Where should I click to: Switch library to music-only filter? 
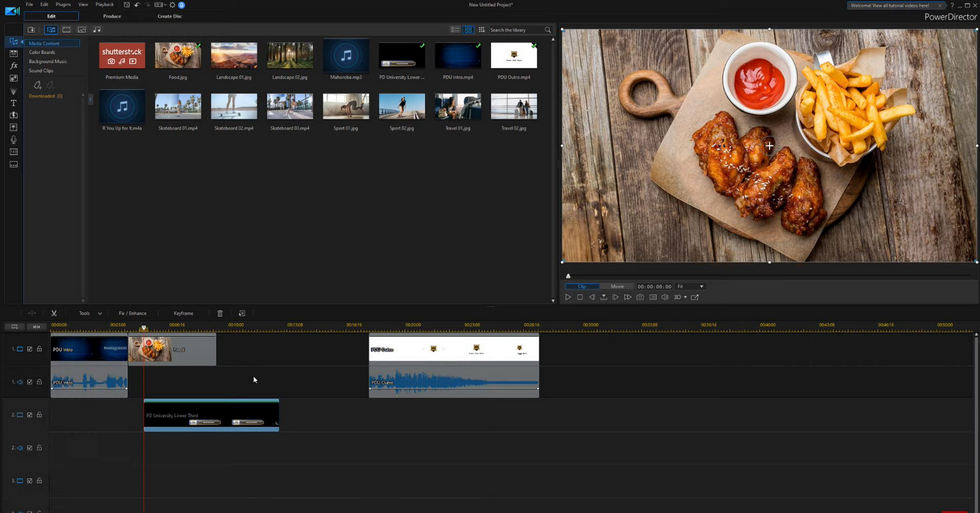[x=97, y=30]
